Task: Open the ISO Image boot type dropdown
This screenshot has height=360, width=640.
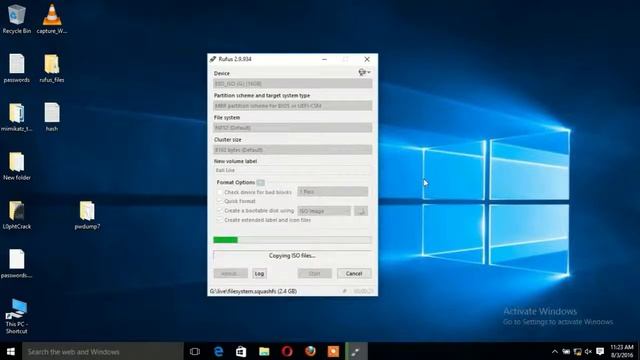Action: click(324, 211)
